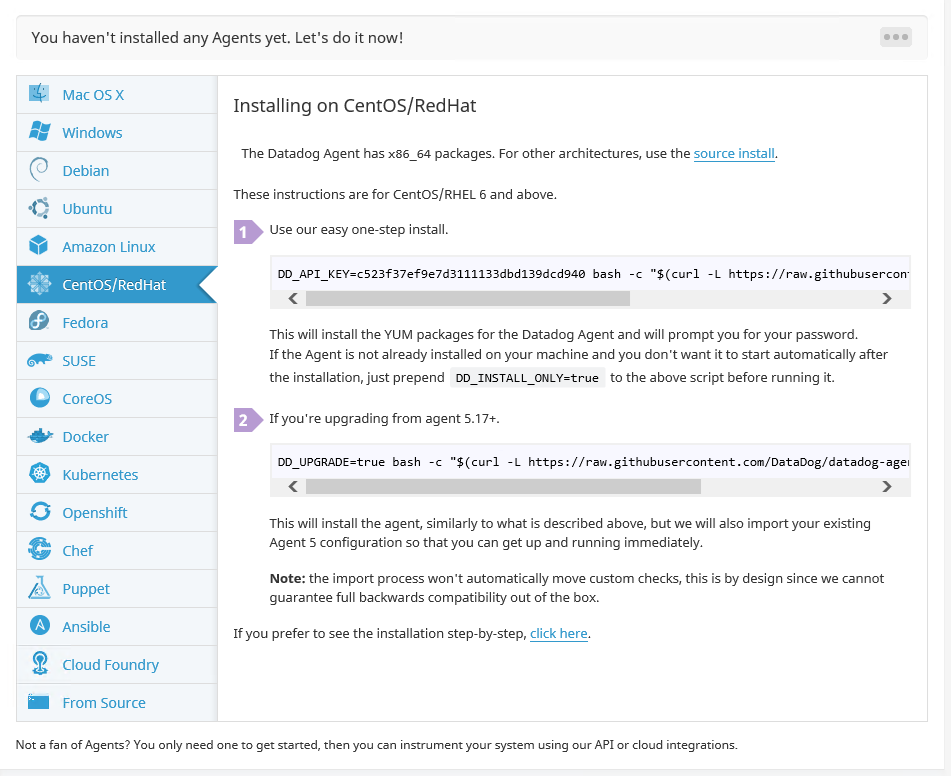Click left arrow of DD_UPGRADE command scrollbar
951x776 pixels.
pyautogui.click(x=293, y=487)
